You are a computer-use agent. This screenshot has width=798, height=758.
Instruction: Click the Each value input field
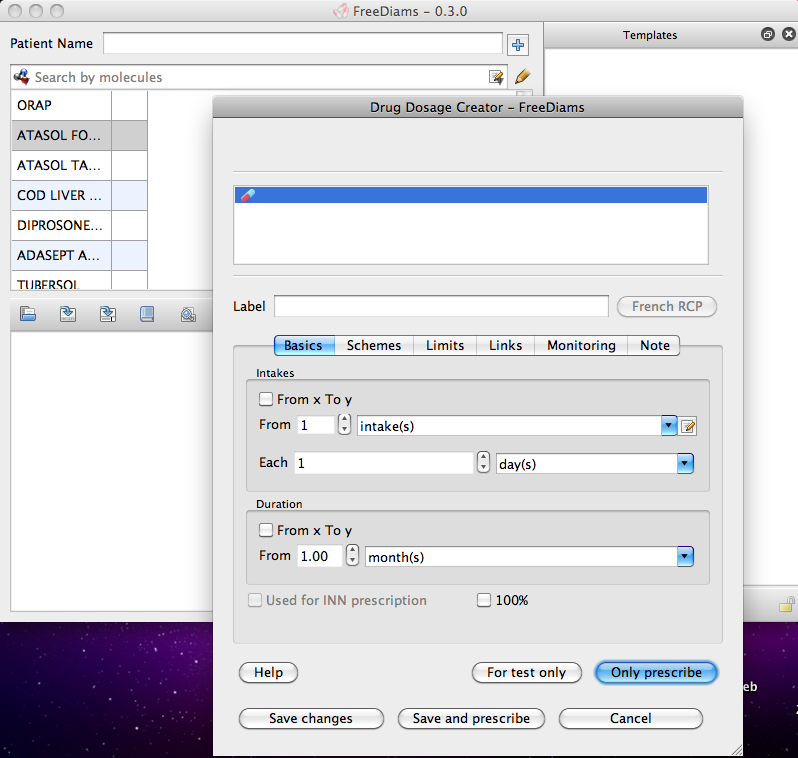384,463
